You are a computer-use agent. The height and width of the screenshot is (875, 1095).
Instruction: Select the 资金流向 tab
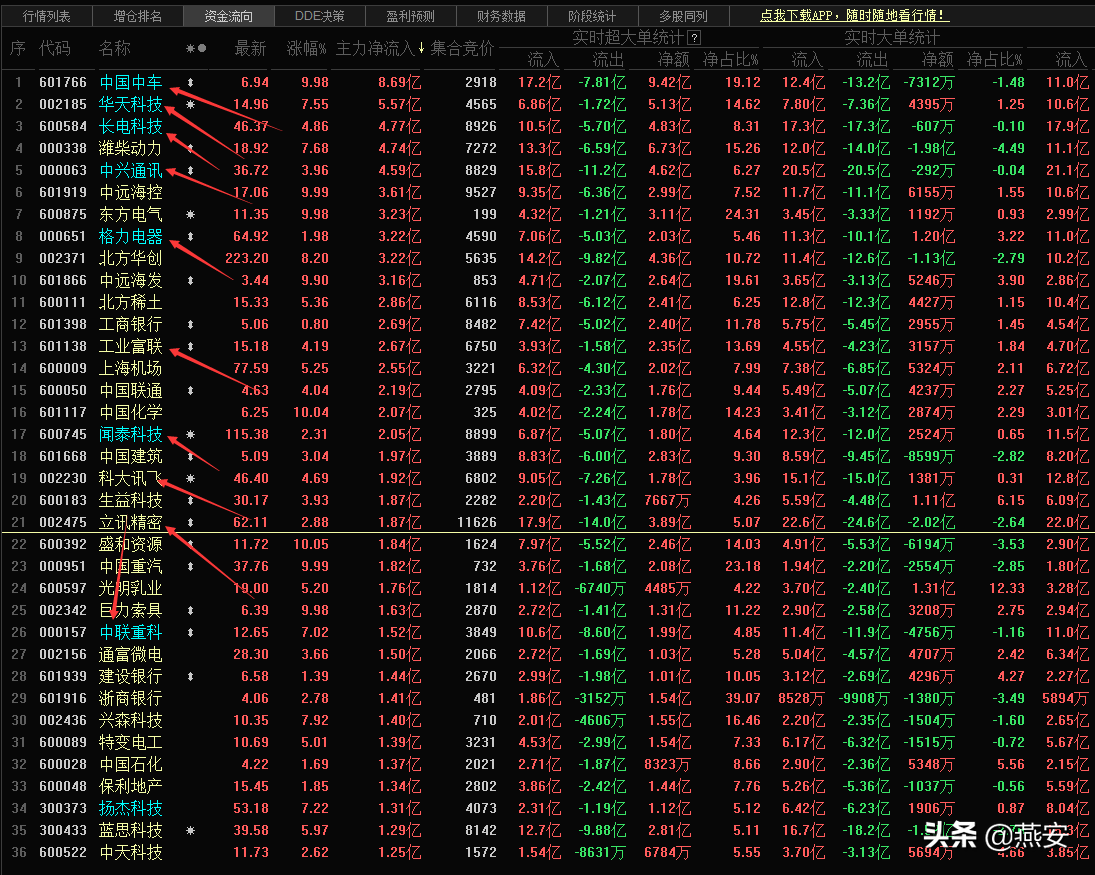[x=228, y=15]
